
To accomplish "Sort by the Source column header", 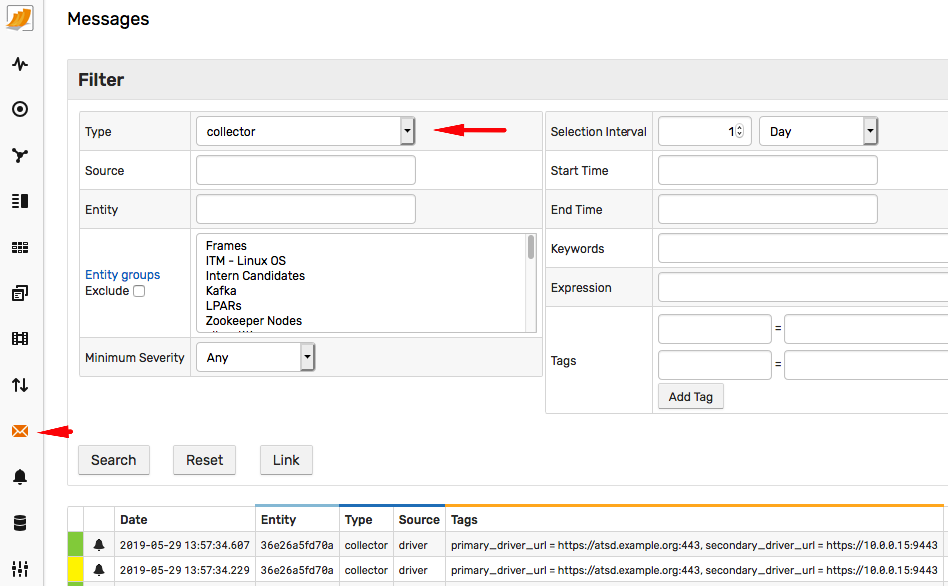I will [x=419, y=519].
